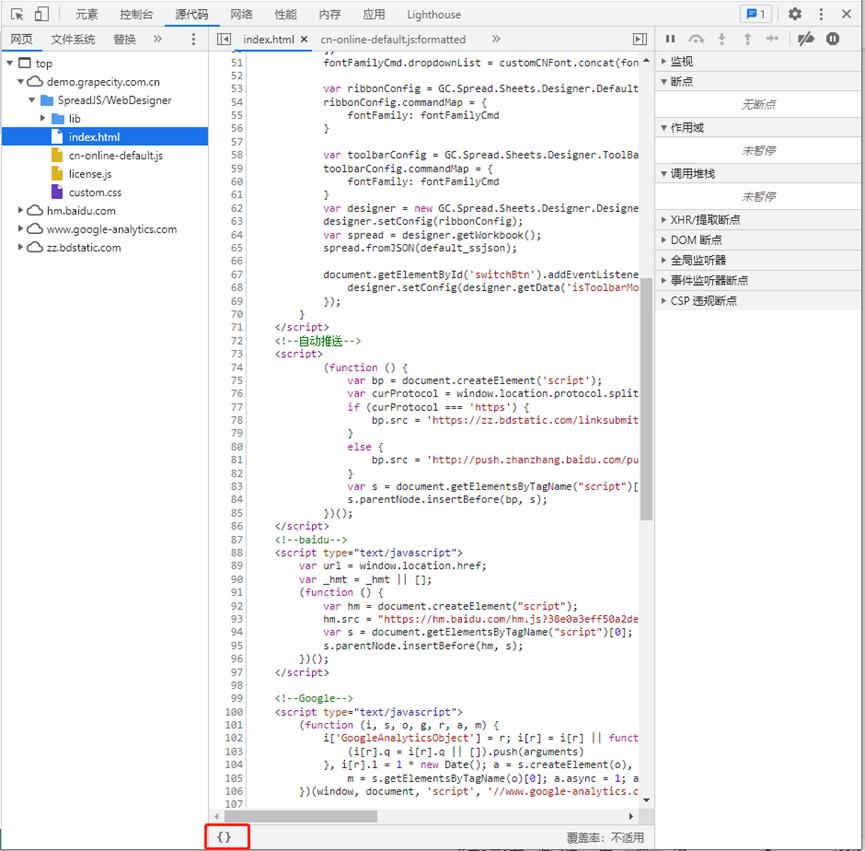Select the inspect element tool

(x=14, y=13)
